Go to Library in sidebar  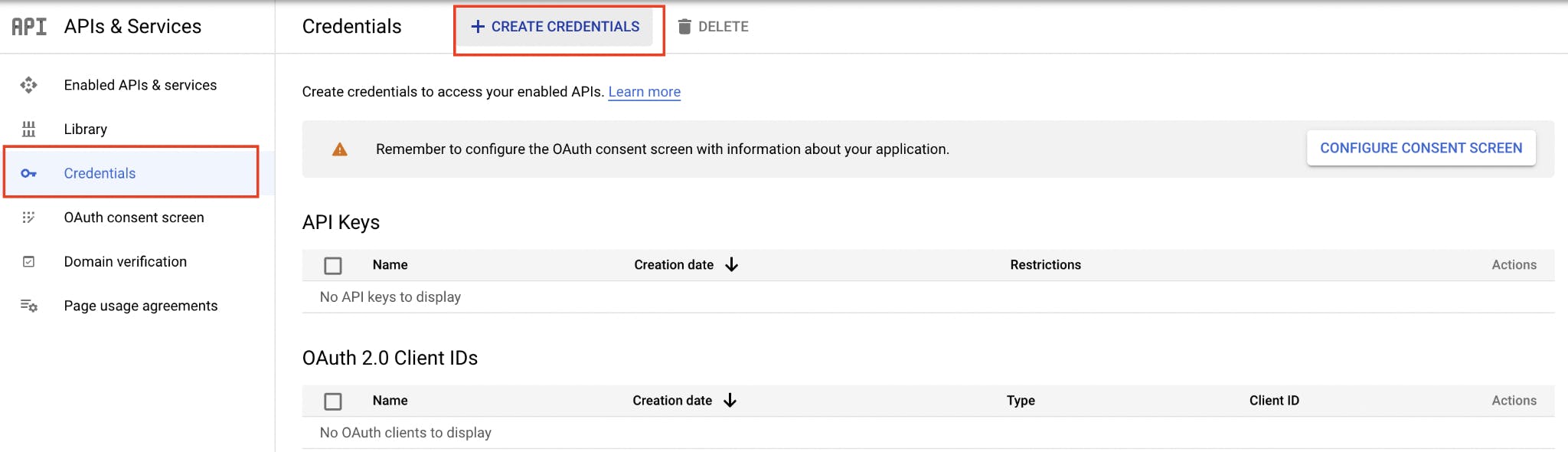click(86, 129)
